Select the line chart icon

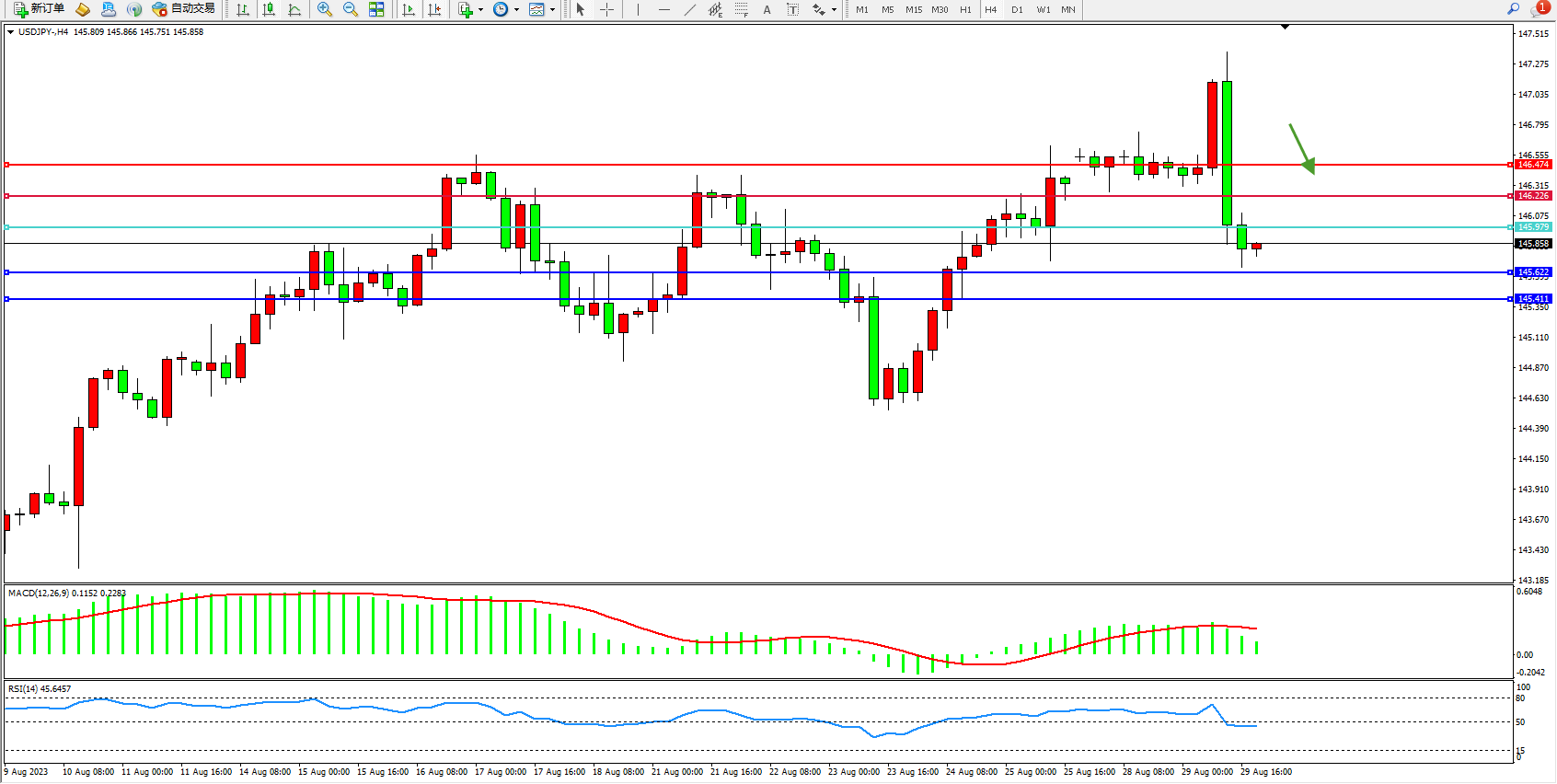coord(294,9)
